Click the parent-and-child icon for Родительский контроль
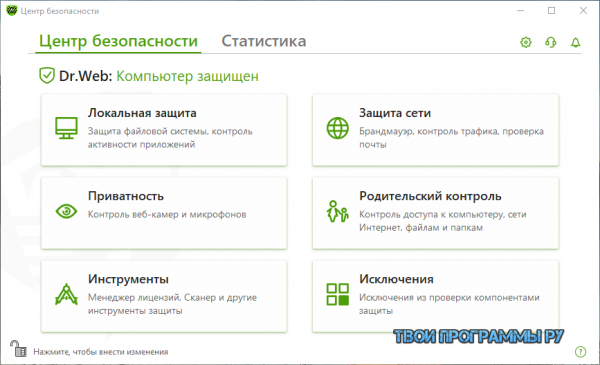The image size is (600, 365). [338, 211]
